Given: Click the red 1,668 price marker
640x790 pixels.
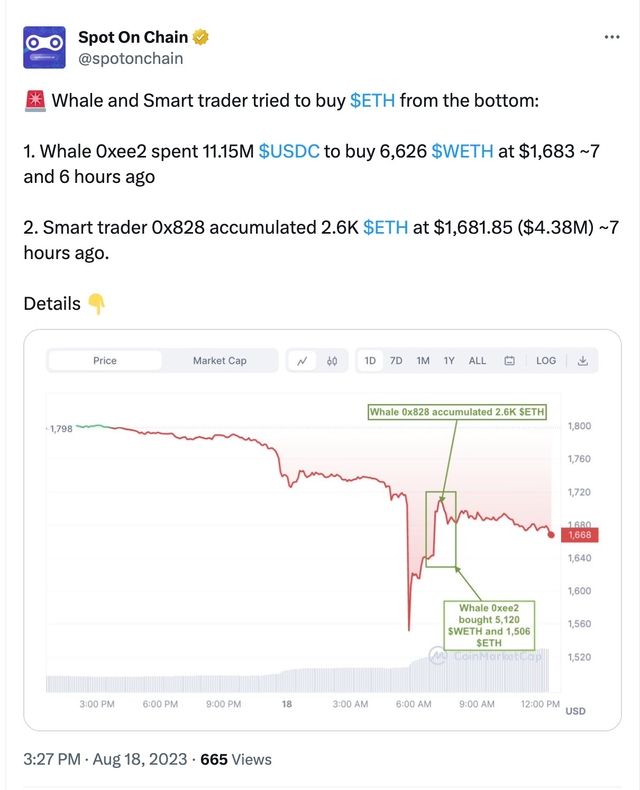Looking at the screenshot, I should 580,535.
